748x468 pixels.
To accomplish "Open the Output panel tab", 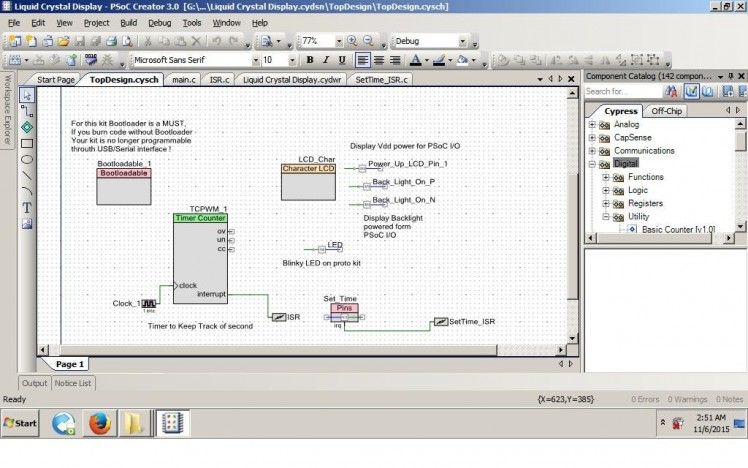I will click(34, 383).
